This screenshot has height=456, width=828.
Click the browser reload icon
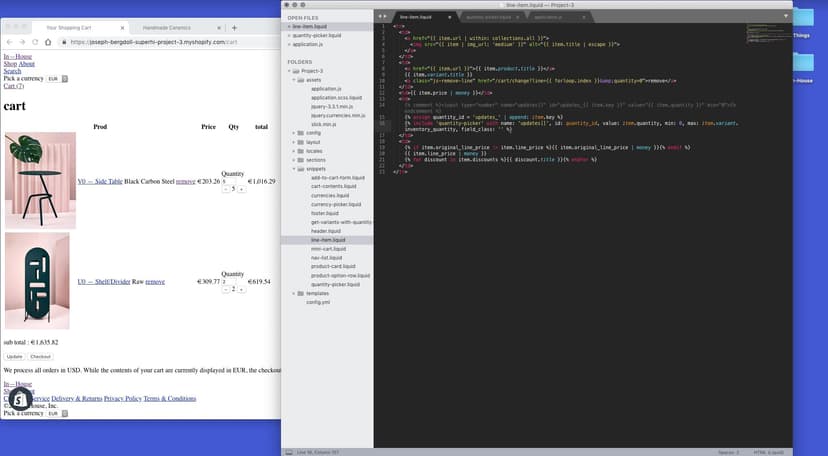click(x=35, y=42)
